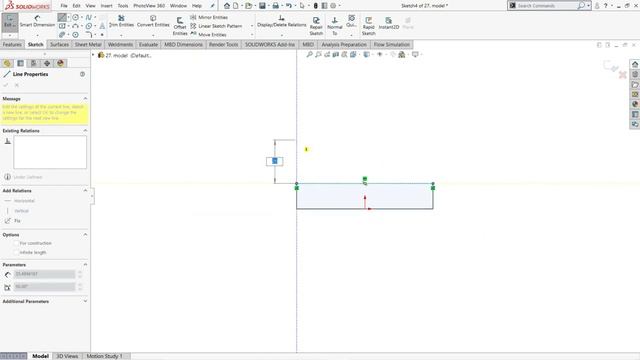Collapse the Existing Relations section

(x=85, y=131)
